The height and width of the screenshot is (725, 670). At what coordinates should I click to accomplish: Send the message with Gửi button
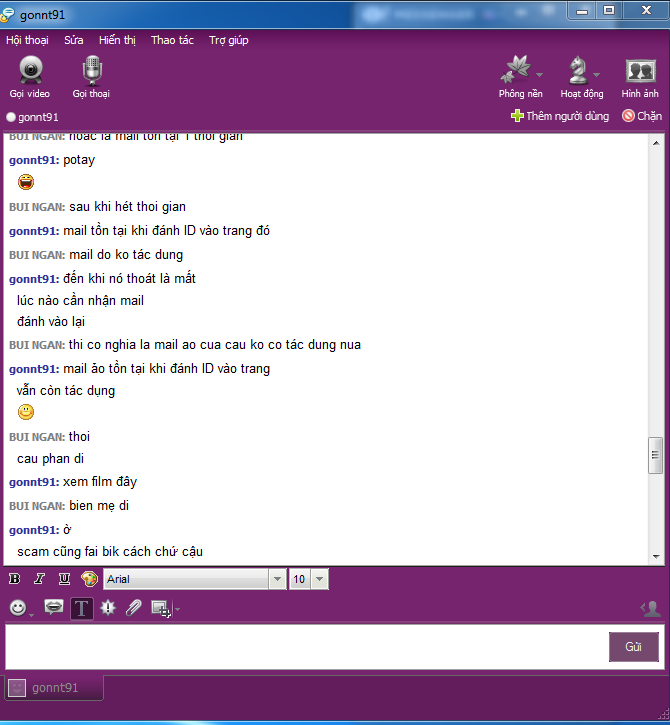pos(633,646)
